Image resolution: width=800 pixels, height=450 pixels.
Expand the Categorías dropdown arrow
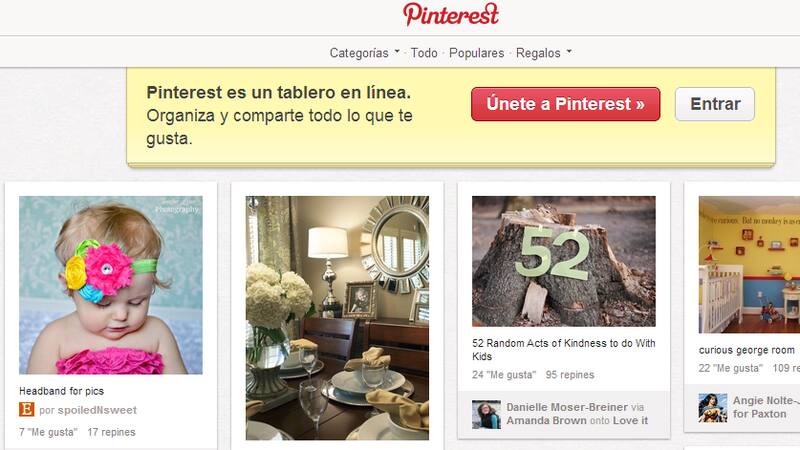(x=397, y=52)
